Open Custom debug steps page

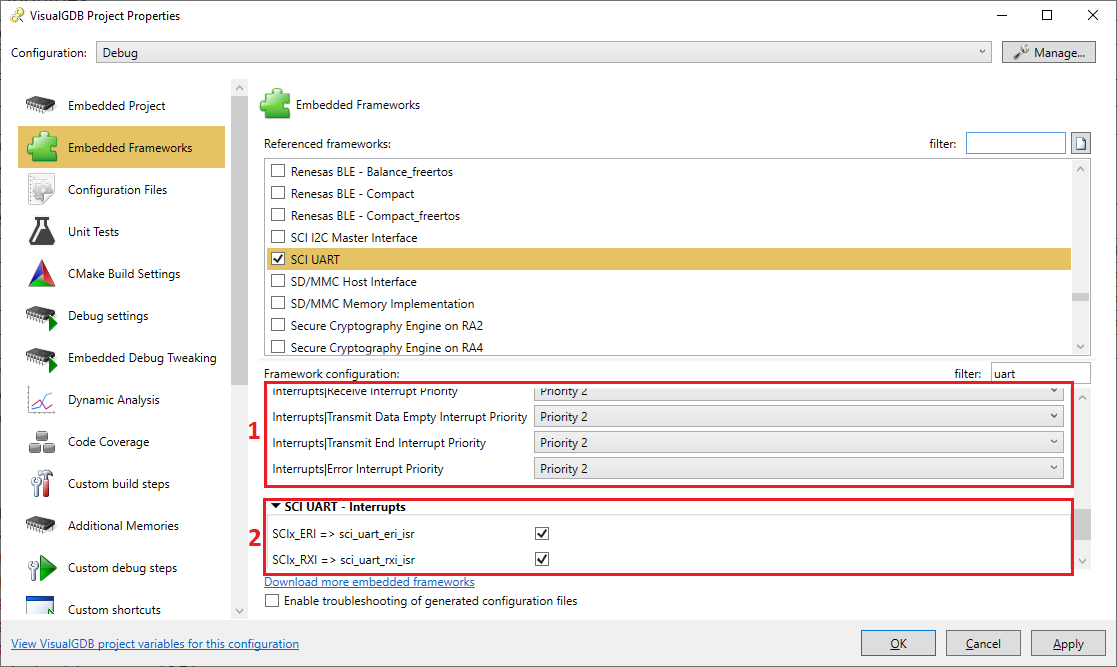[121, 568]
